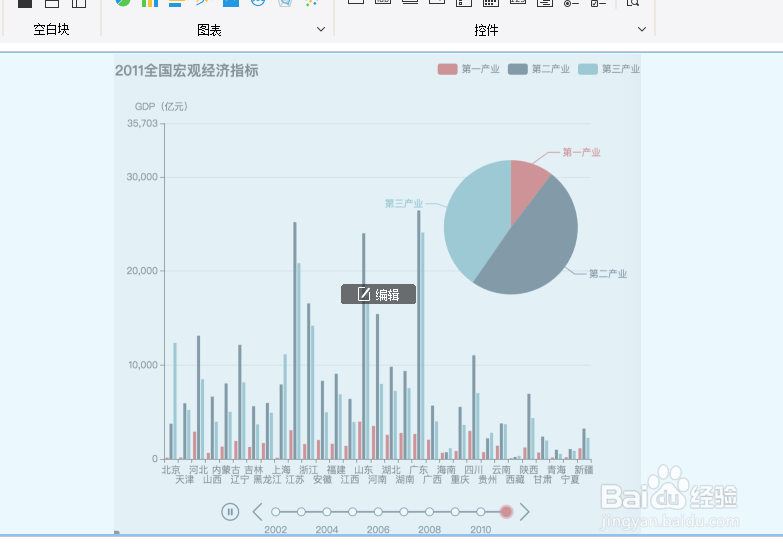Click the 上海 x-axis label

(x=281, y=470)
